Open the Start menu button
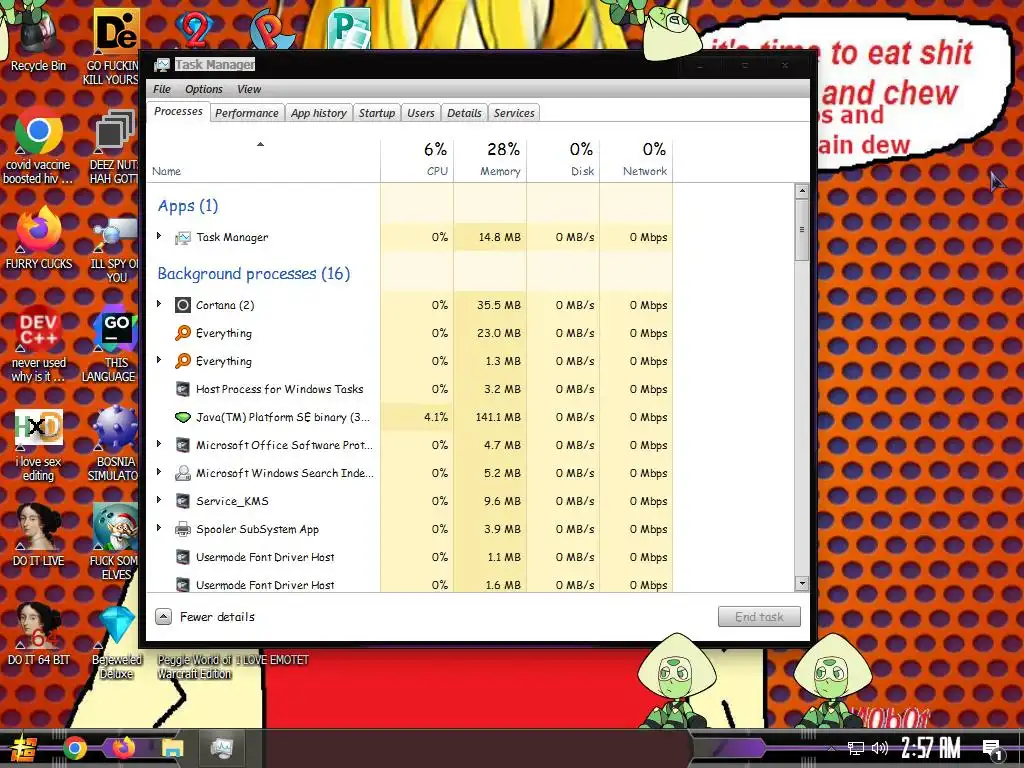Image resolution: width=1024 pixels, height=768 pixels. click(24, 750)
